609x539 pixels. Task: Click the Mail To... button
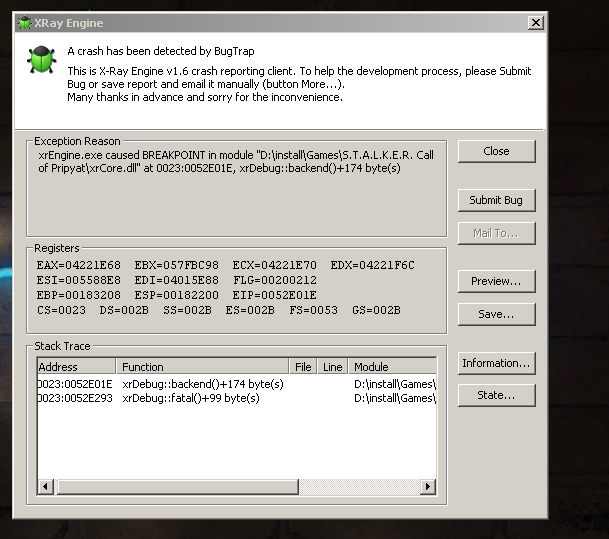point(496,233)
